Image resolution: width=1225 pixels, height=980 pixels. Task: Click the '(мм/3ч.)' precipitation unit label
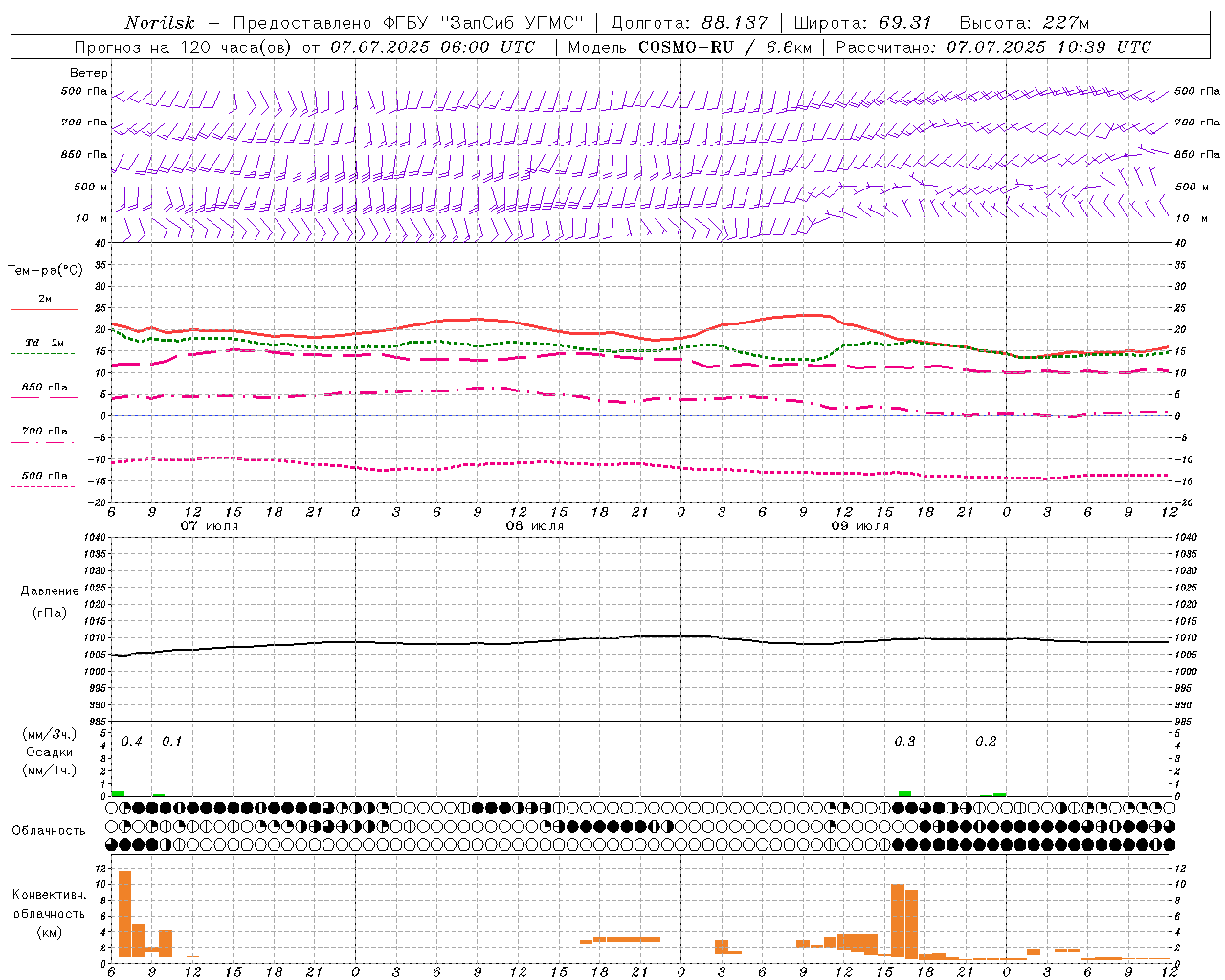click(50, 734)
